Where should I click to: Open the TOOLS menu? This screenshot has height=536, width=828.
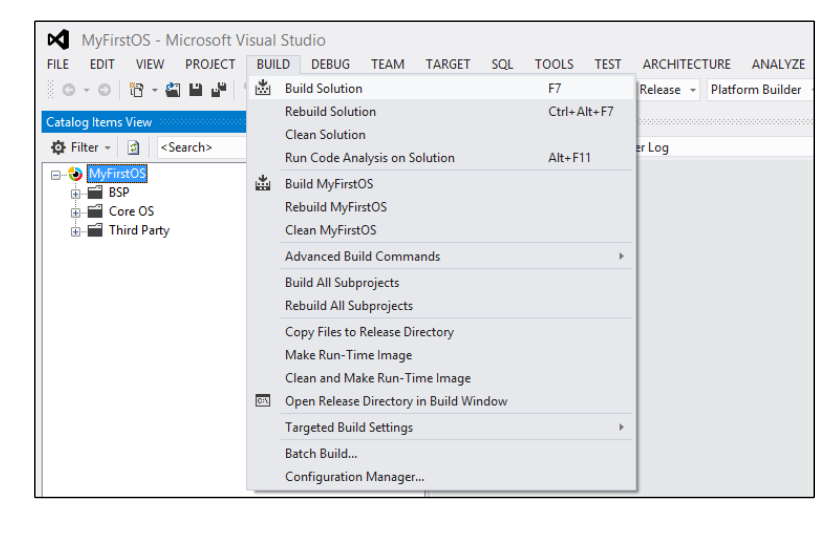554,64
